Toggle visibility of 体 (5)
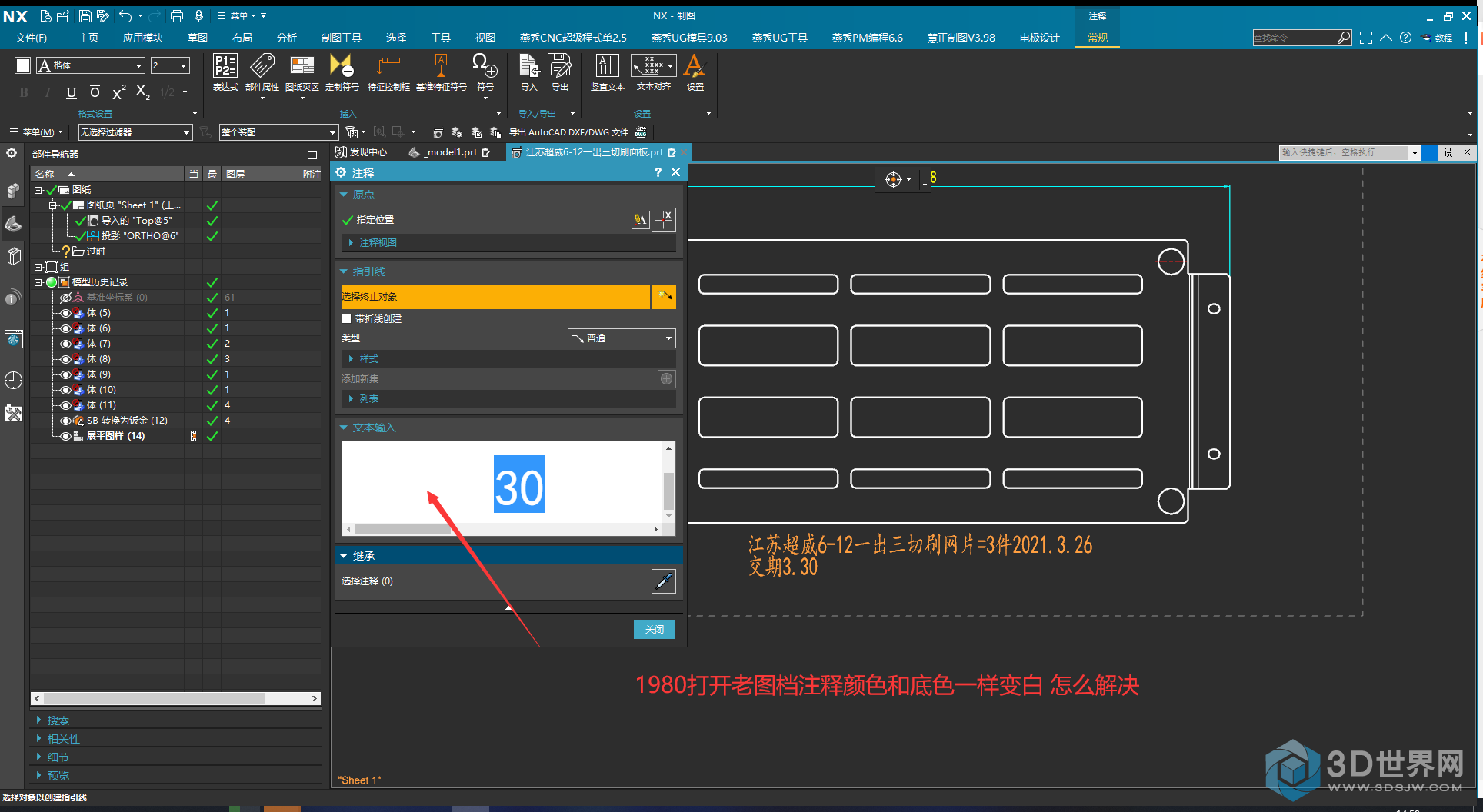This screenshot has height=812, width=1483. click(x=65, y=313)
